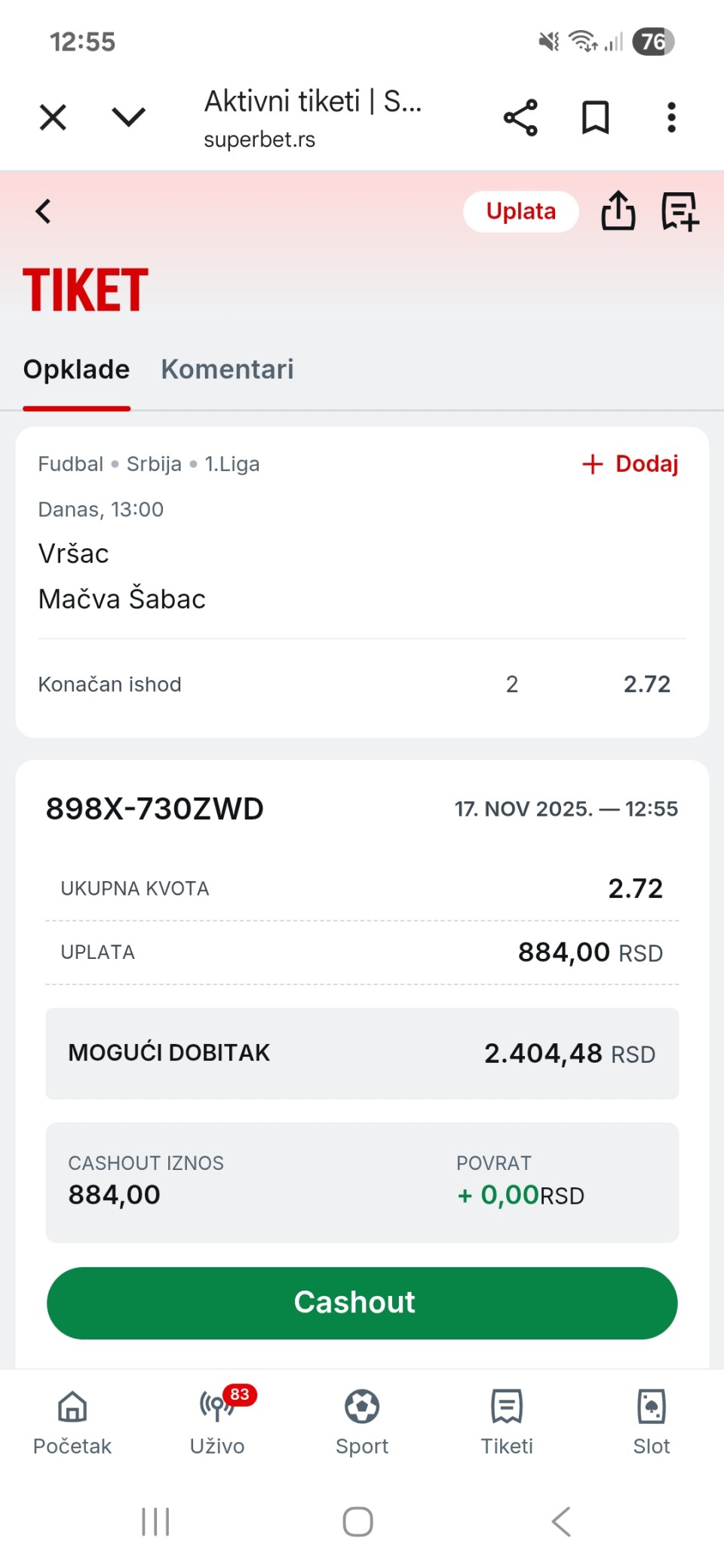Tap the Android recent apps button

[x=155, y=1521]
